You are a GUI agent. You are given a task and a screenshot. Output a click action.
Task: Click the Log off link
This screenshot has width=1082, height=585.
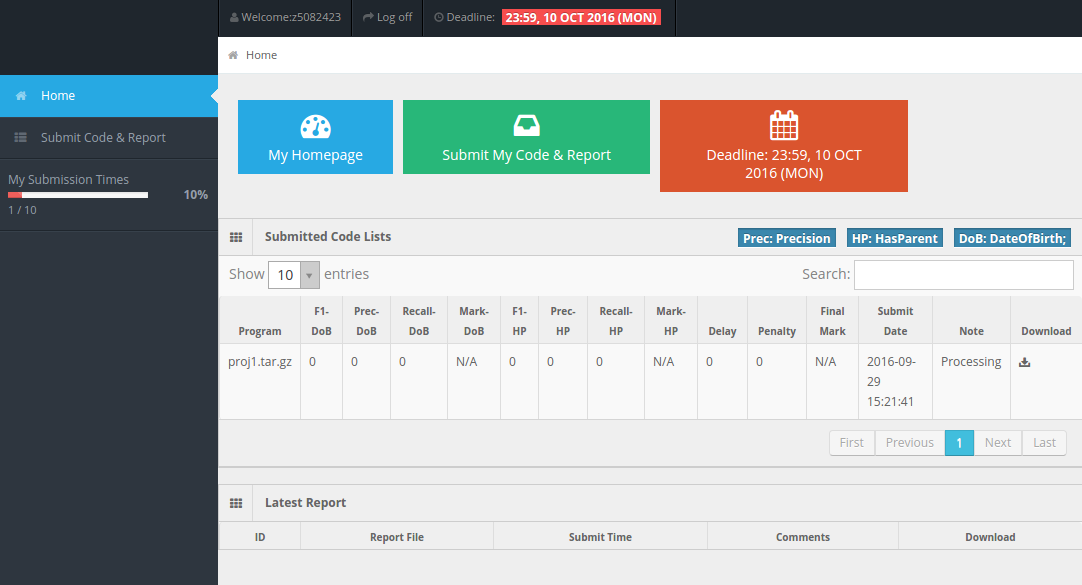[387, 17]
